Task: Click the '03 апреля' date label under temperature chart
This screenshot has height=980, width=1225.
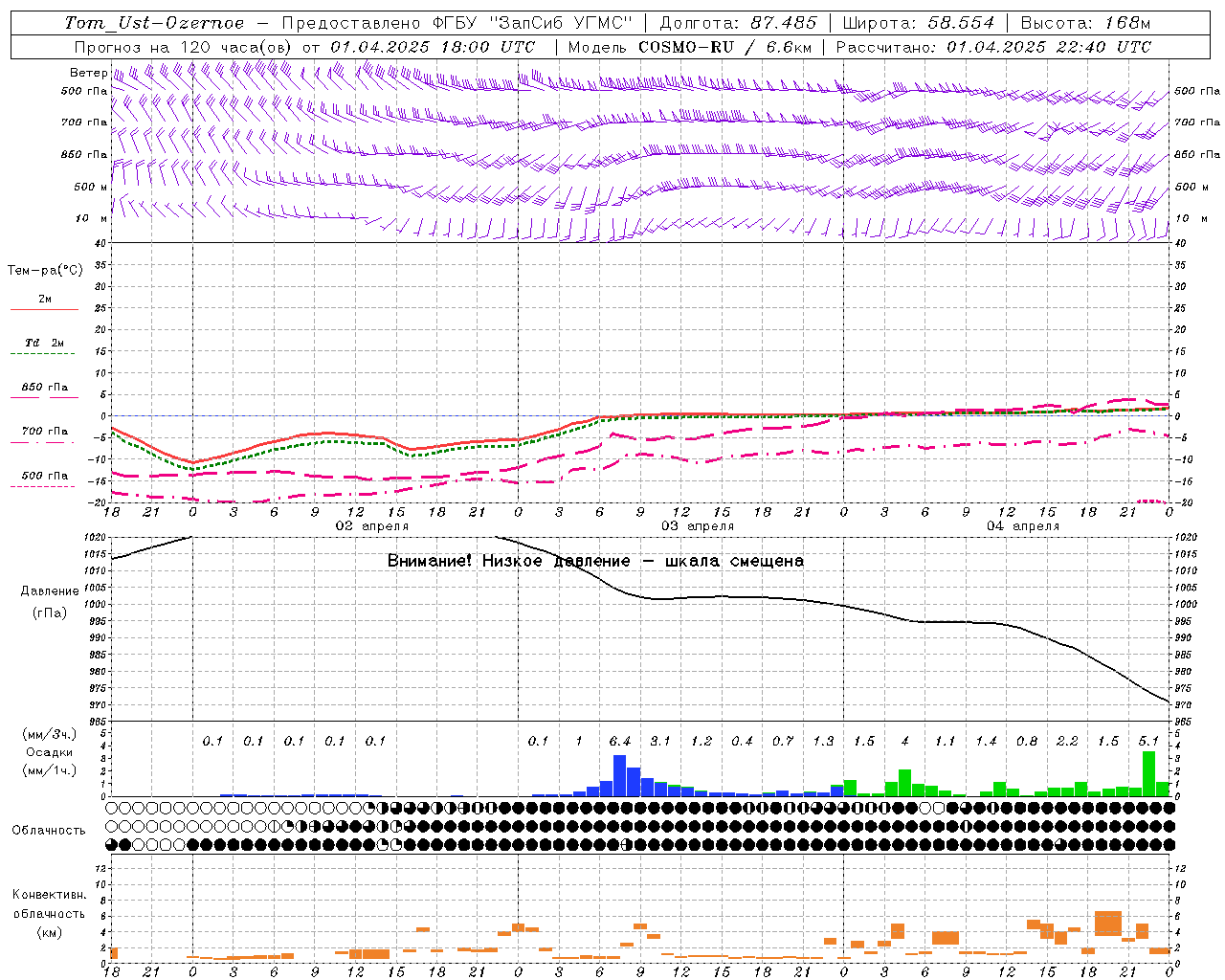Action: click(698, 526)
